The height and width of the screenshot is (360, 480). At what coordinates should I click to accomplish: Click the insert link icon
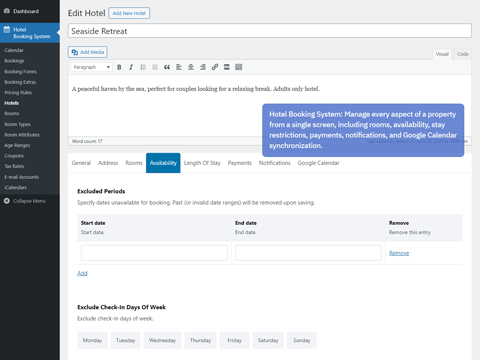click(x=215, y=67)
